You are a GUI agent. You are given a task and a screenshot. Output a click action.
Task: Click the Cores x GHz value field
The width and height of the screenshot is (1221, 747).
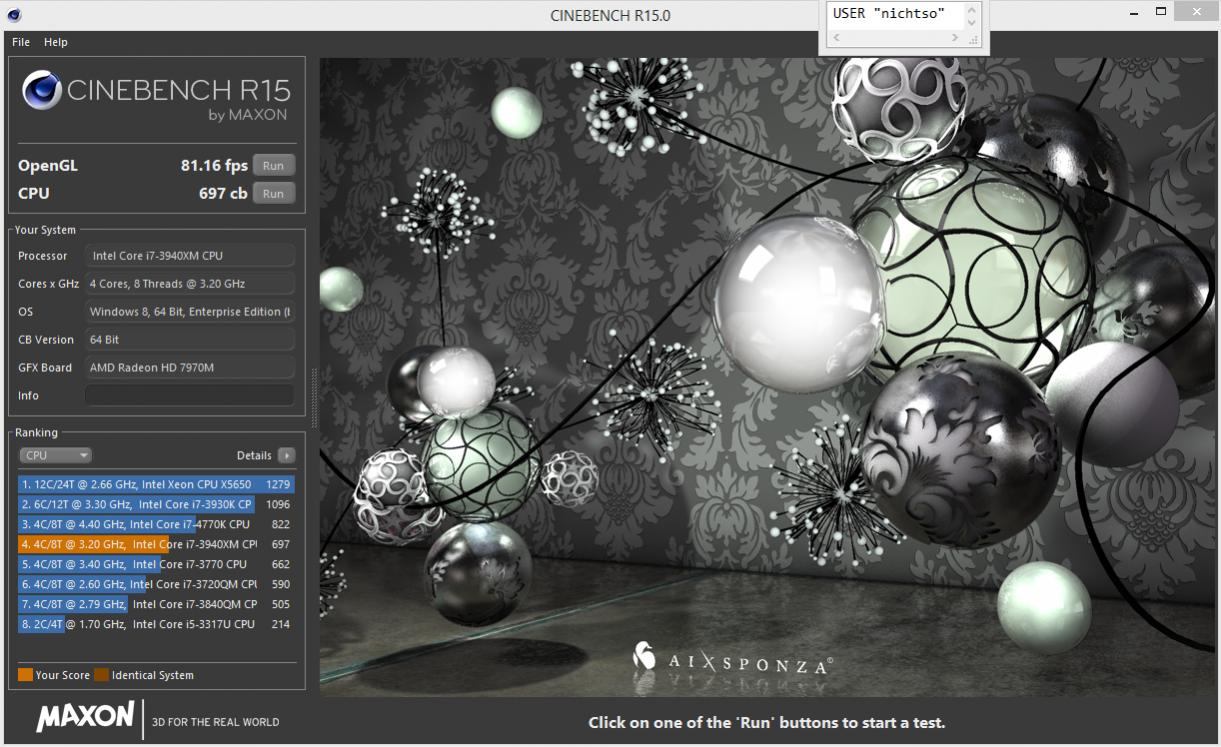(190, 283)
